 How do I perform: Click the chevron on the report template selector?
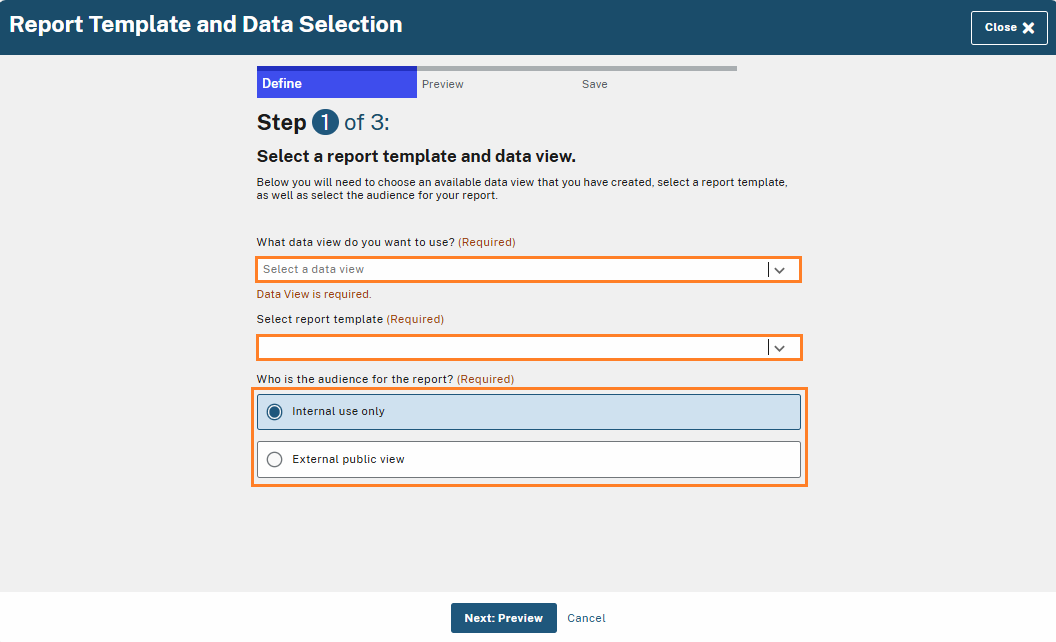pyautogui.click(x=780, y=347)
